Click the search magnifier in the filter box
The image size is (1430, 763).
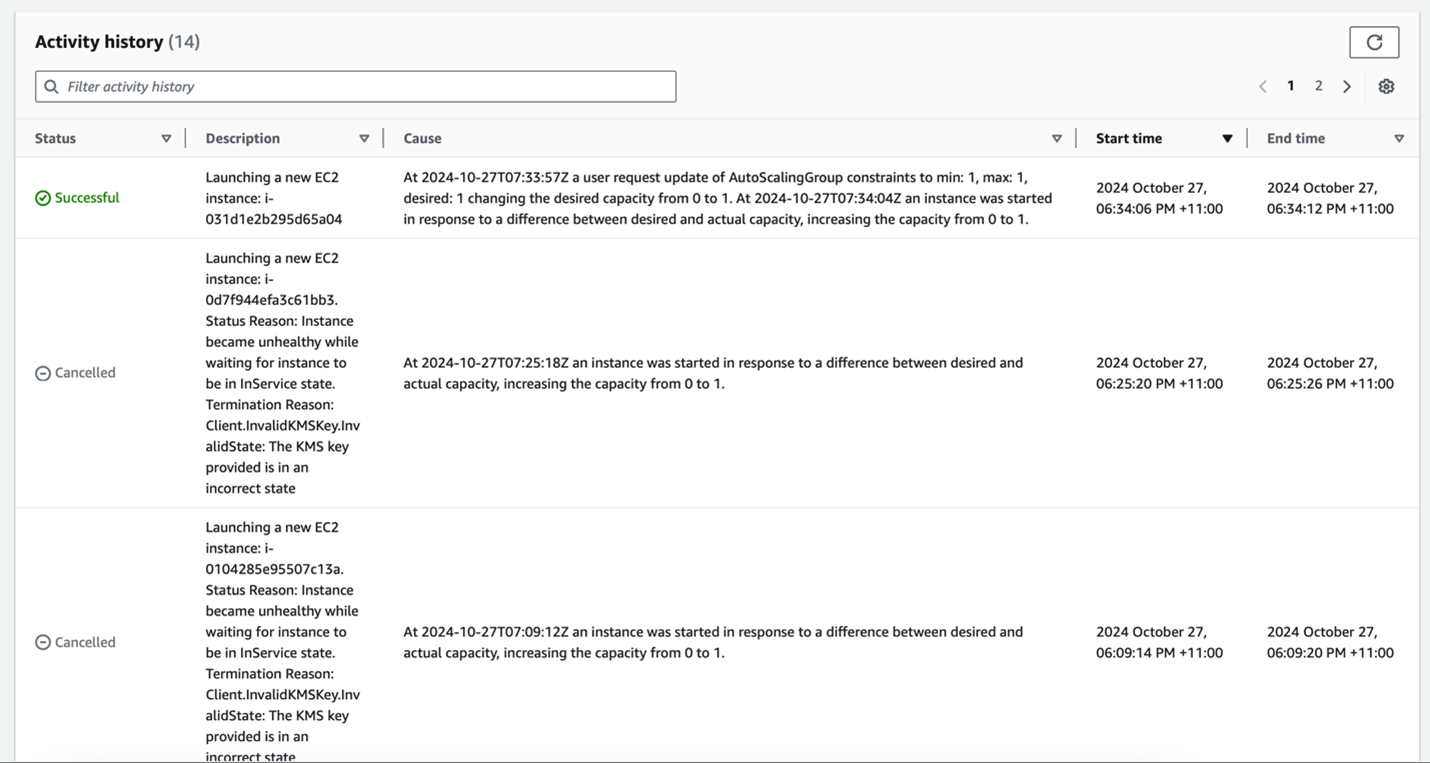tap(51, 86)
